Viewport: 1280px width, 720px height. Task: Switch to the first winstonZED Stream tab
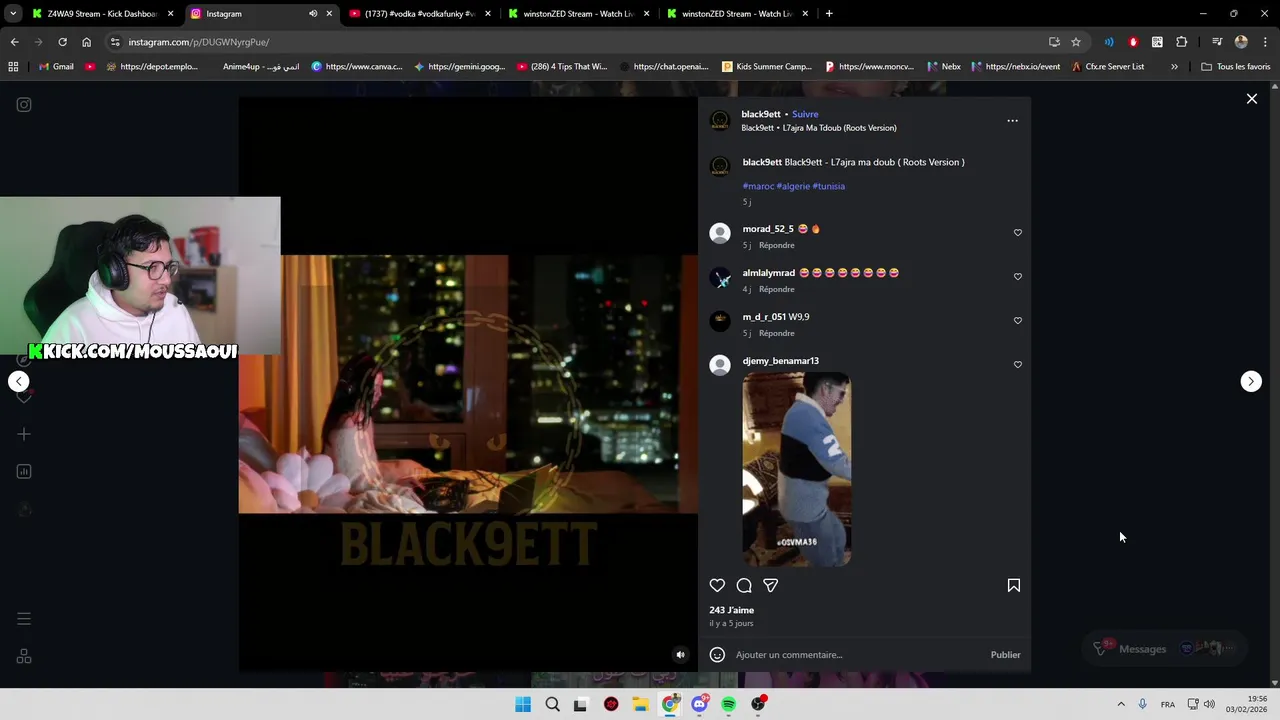coord(579,14)
